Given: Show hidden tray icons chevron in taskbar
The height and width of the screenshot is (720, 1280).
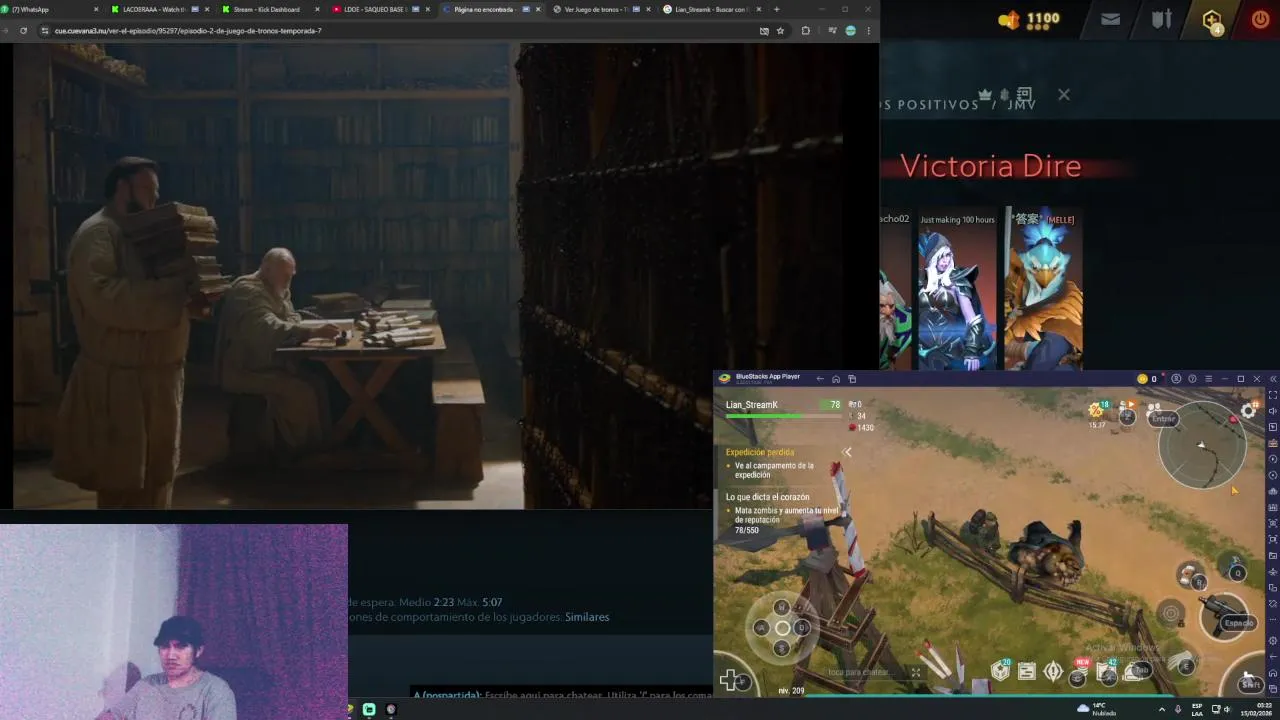Looking at the screenshot, I should tap(1162, 709).
